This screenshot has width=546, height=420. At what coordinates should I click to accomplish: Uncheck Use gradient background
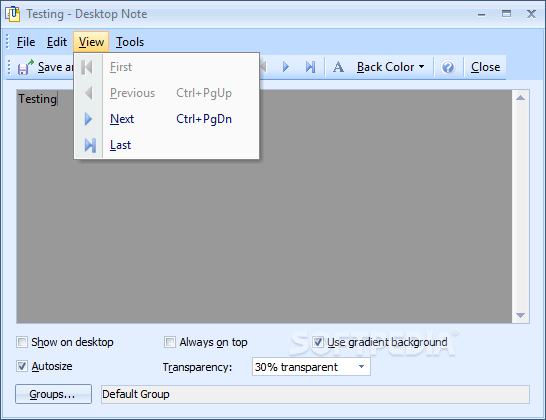[318, 342]
